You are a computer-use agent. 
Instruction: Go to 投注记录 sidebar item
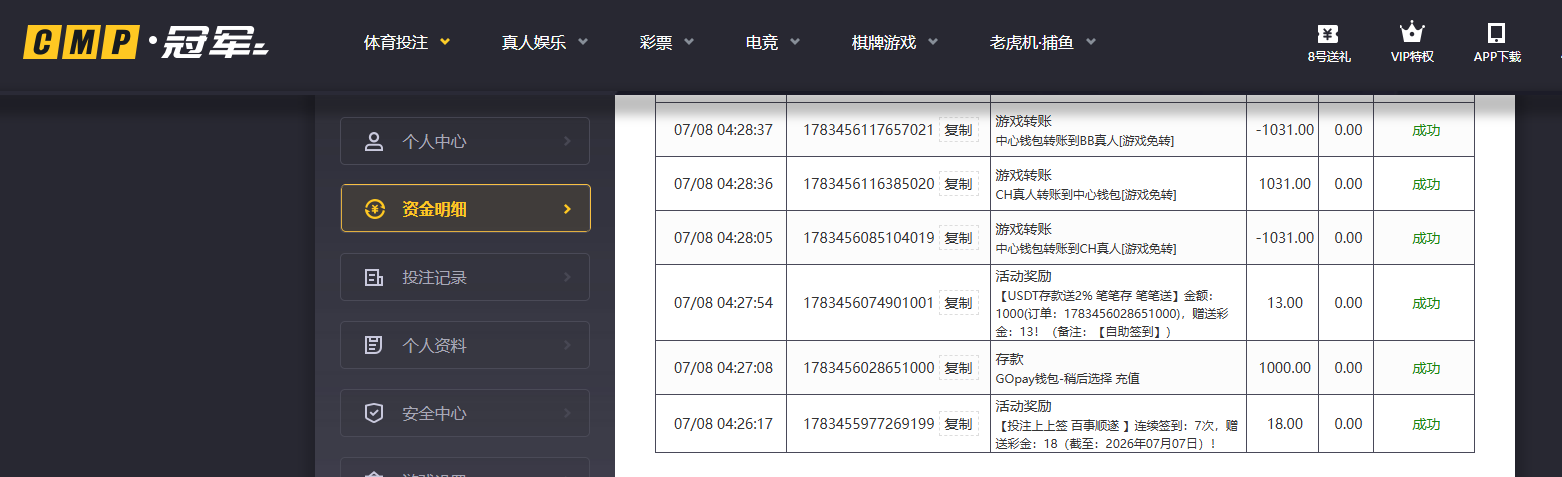[x=465, y=277]
